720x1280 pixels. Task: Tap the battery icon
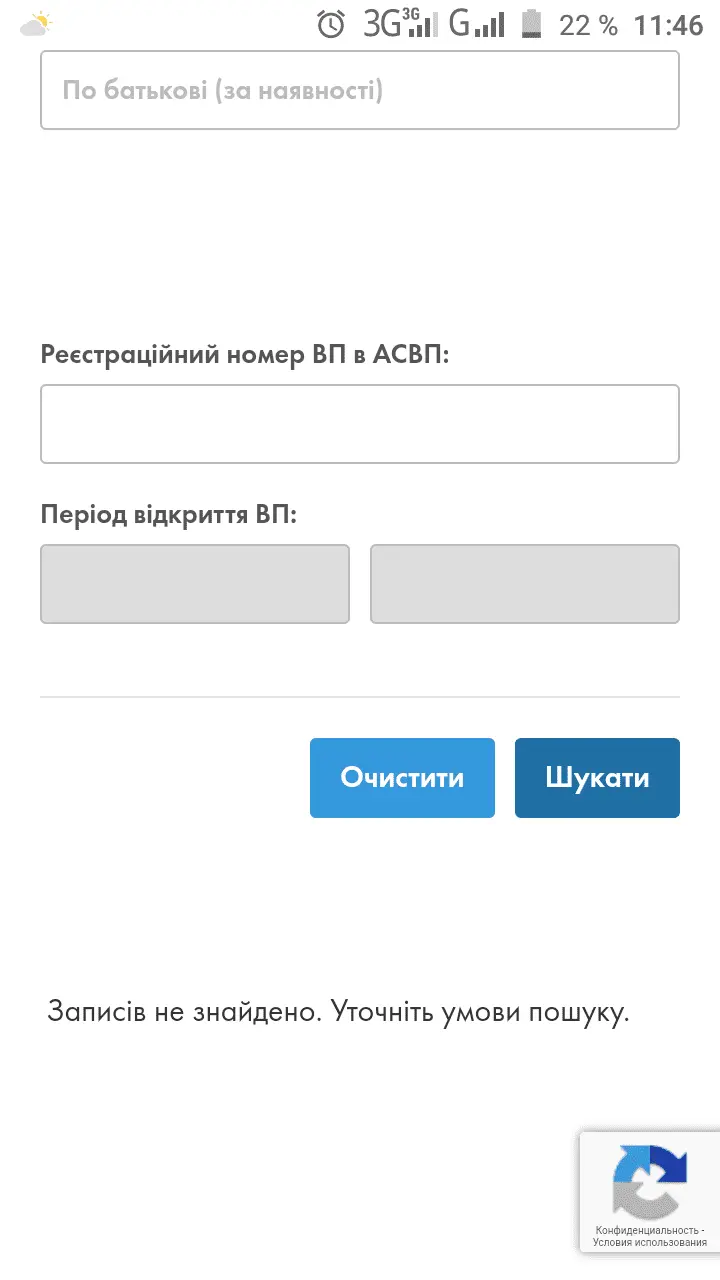533,24
